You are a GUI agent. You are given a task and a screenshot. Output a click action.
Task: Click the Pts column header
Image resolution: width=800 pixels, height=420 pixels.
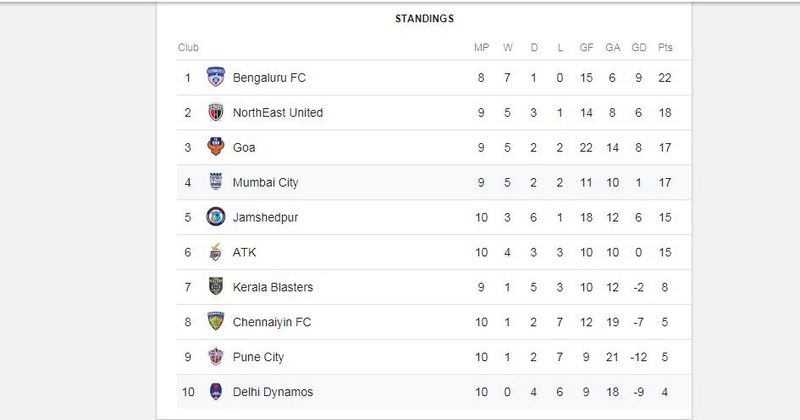[665, 47]
